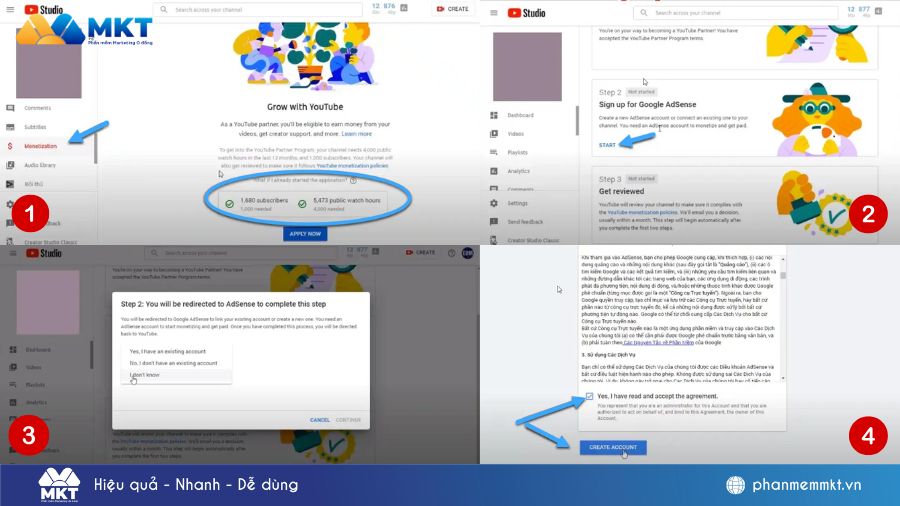Click the Settings gear in panel two
The height and width of the screenshot is (506, 900).
(x=494, y=203)
